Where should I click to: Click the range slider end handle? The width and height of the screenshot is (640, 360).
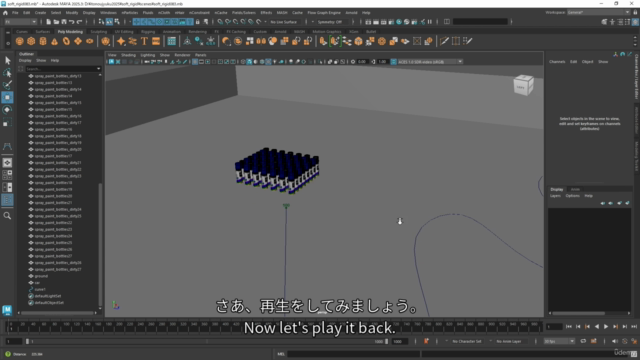click(386, 341)
